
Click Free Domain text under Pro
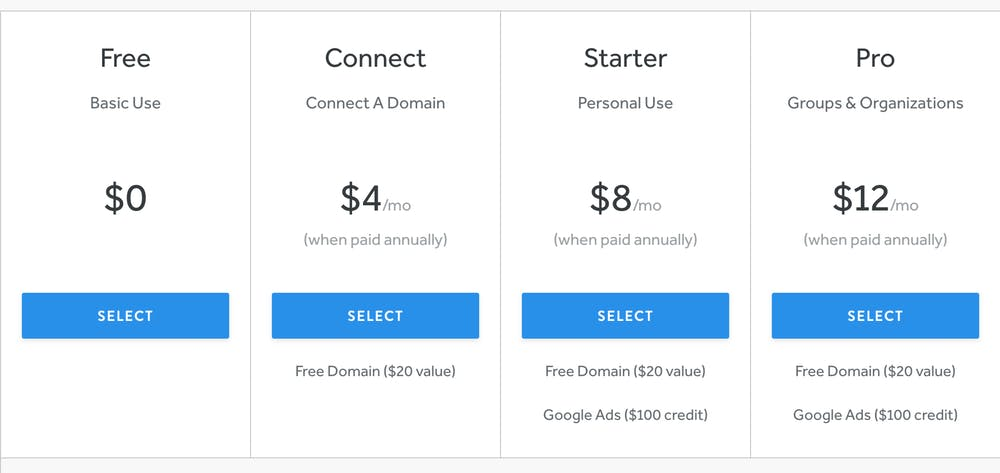(875, 371)
